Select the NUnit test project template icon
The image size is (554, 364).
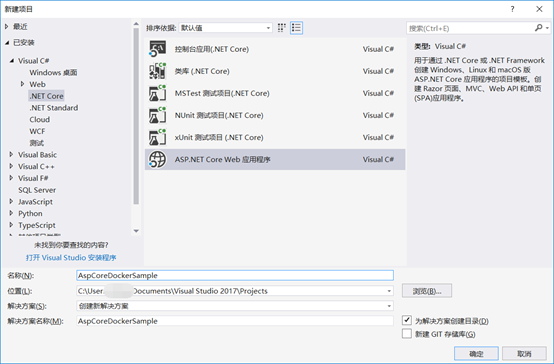click(x=157, y=115)
